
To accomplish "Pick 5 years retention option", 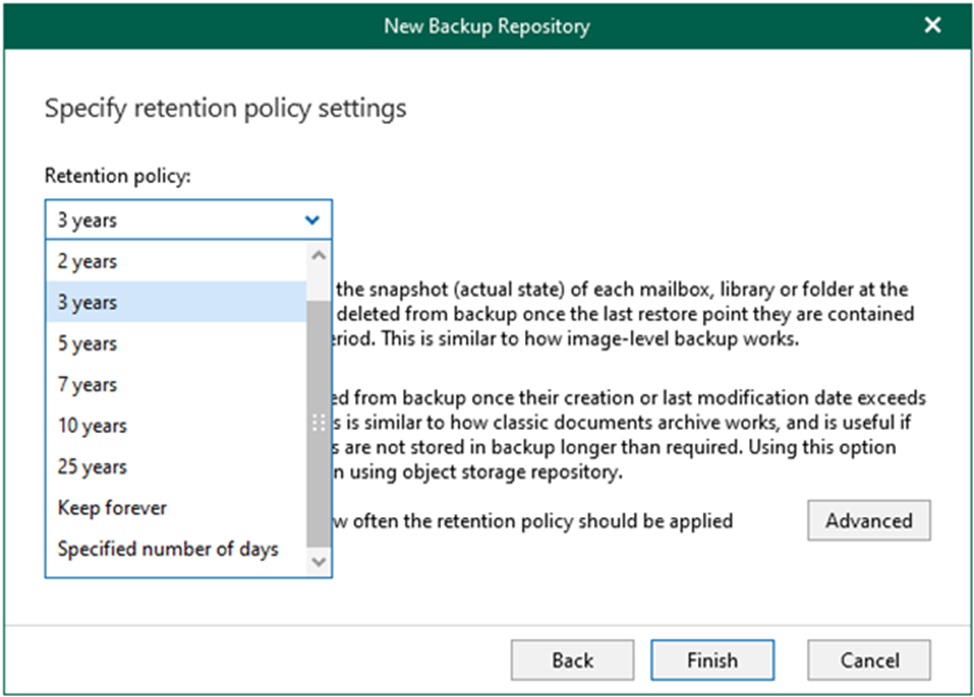I will pyautogui.click(x=176, y=343).
